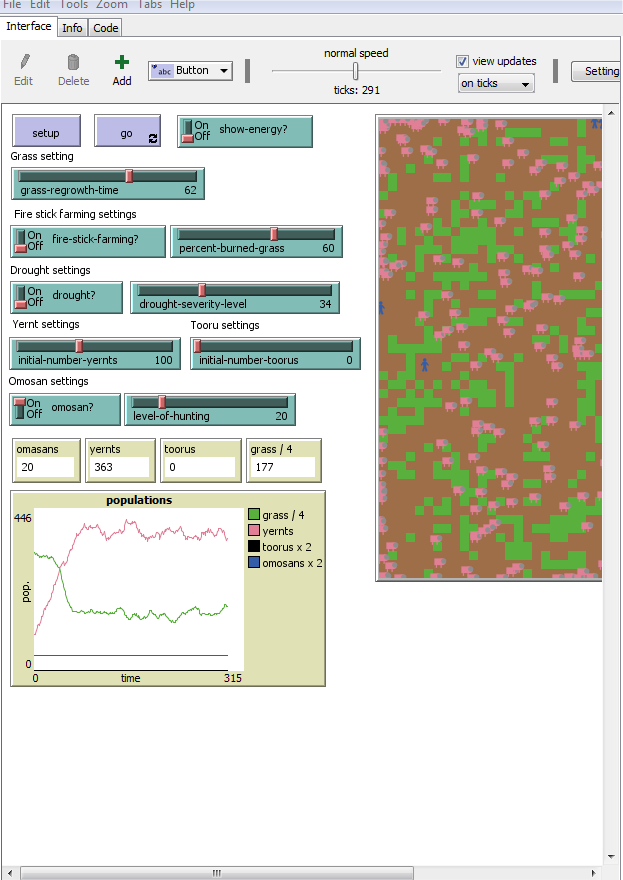Click the black toorus x 2 legend swatch
This screenshot has width=623, height=880.
coord(254,547)
